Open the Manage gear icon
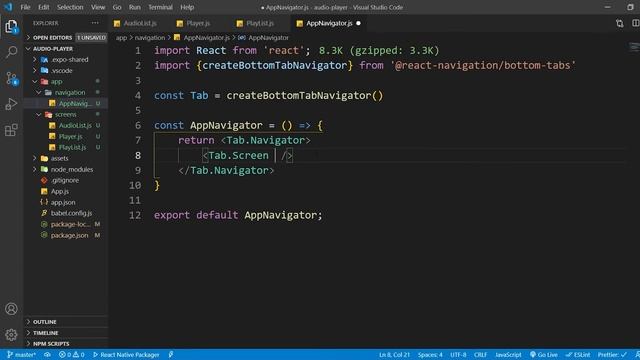The image size is (640, 360). coord(11,335)
